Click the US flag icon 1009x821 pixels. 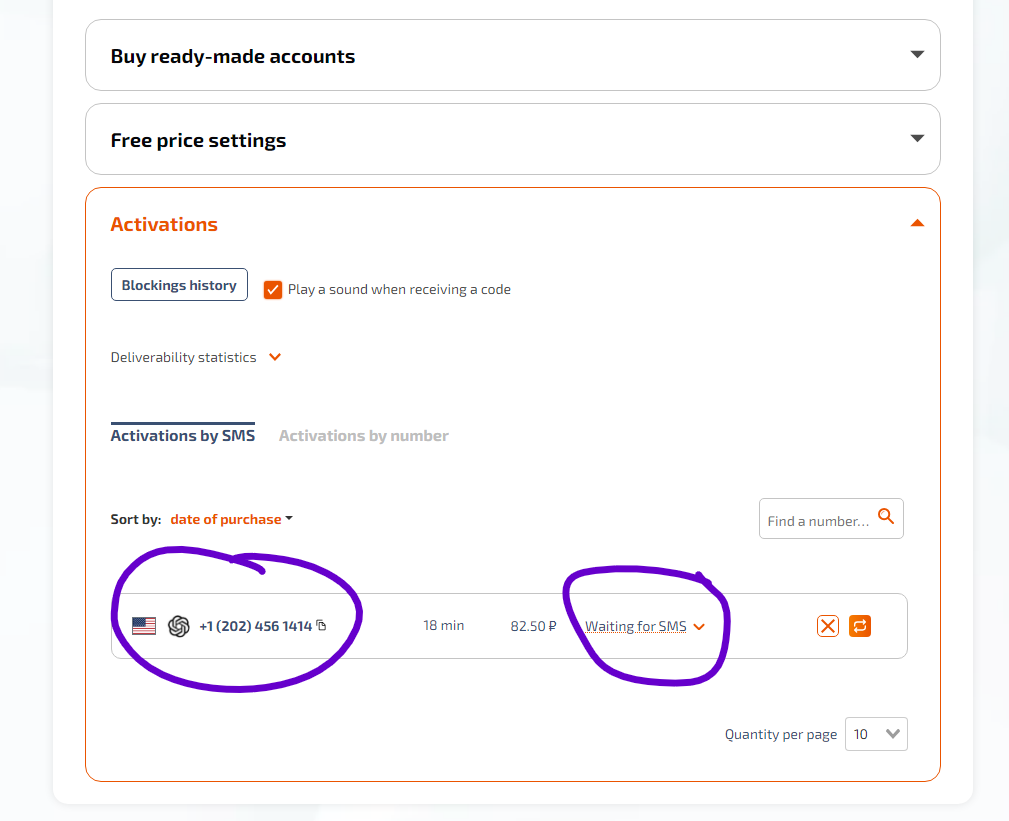point(144,626)
